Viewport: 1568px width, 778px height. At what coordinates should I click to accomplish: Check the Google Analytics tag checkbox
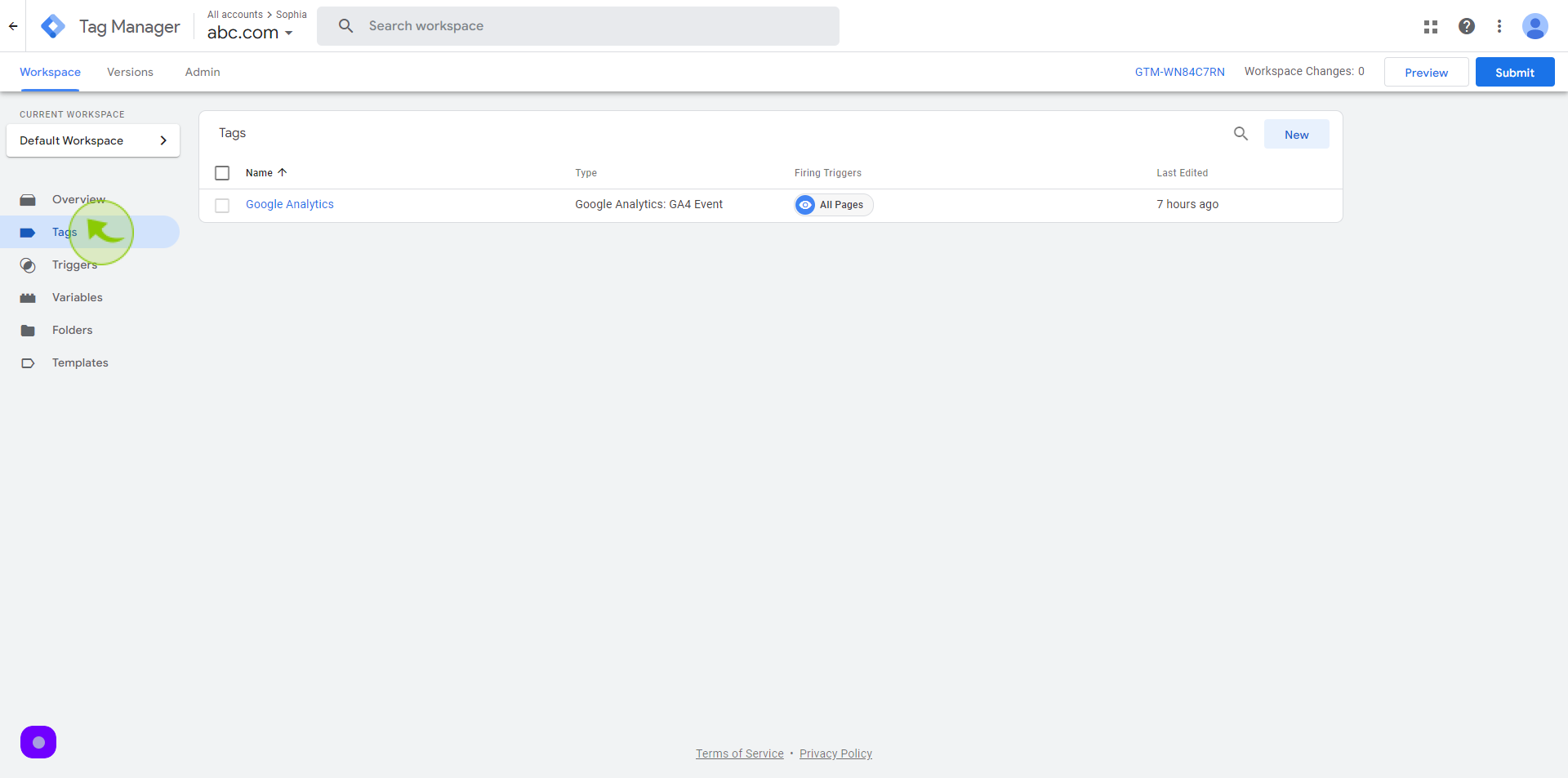(222, 206)
